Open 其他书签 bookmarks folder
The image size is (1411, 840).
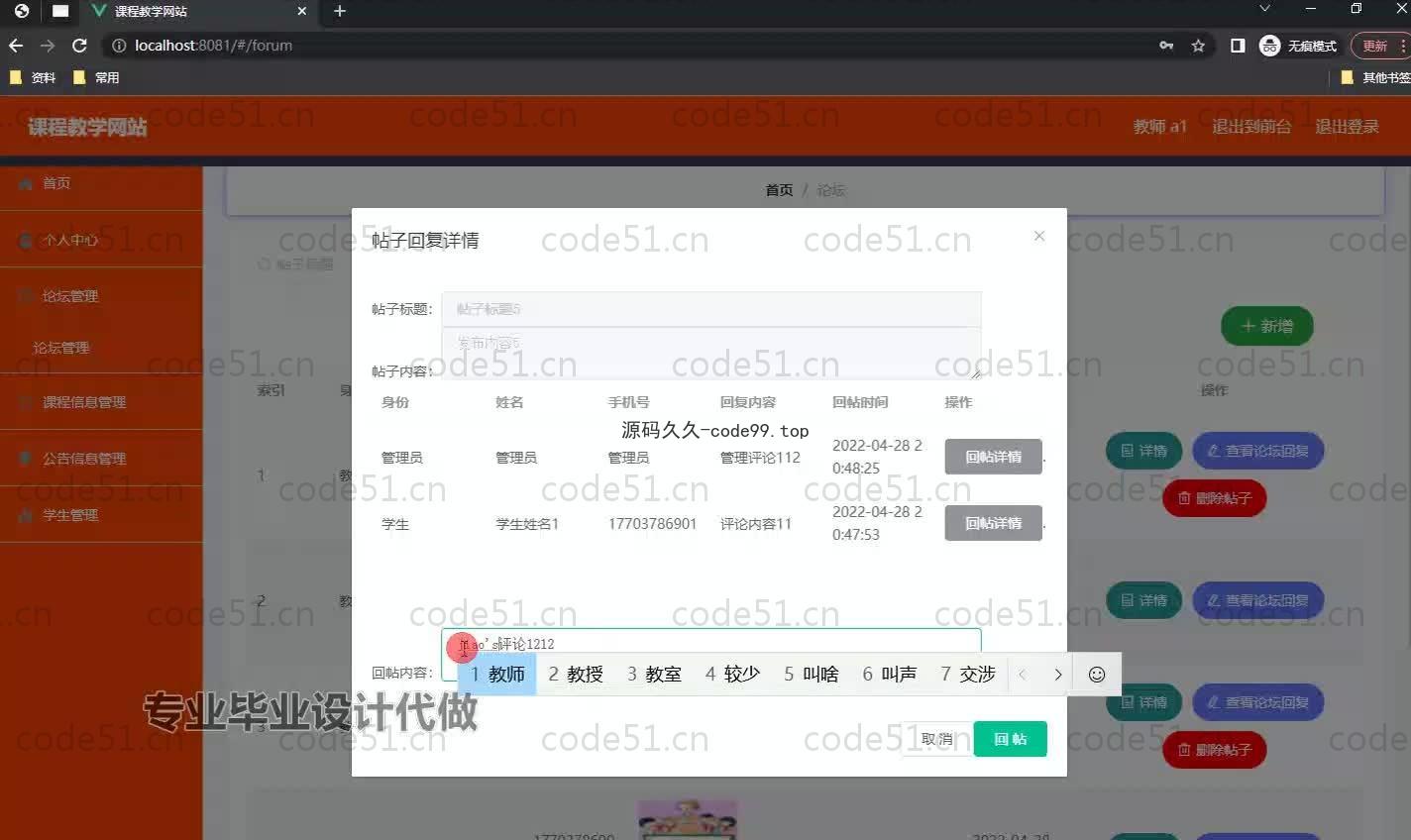pyautogui.click(x=1375, y=77)
